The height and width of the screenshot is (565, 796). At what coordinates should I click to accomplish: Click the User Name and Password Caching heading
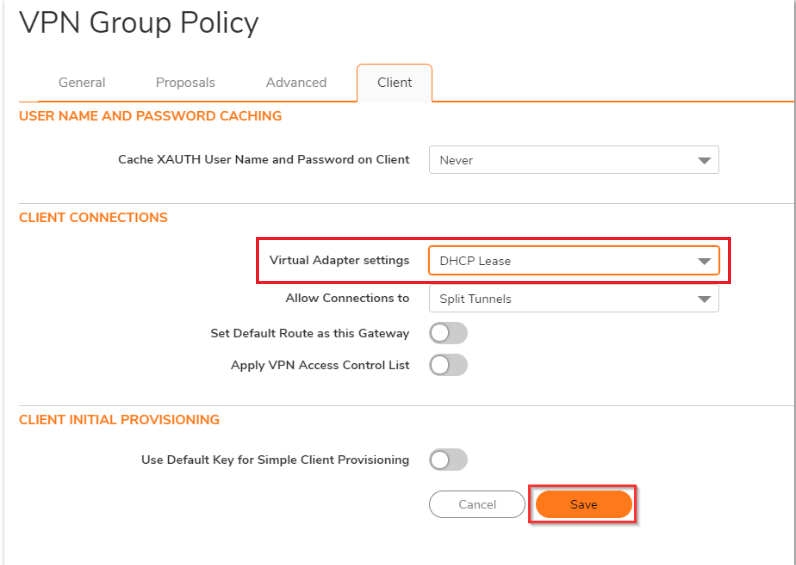click(150, 116)
